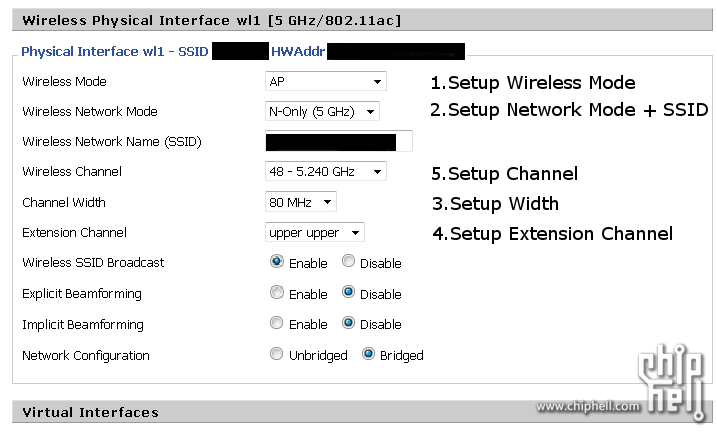The image size is (717, 435).
Task: Click the HWAddr label in legend
Action: pos(298,51)
